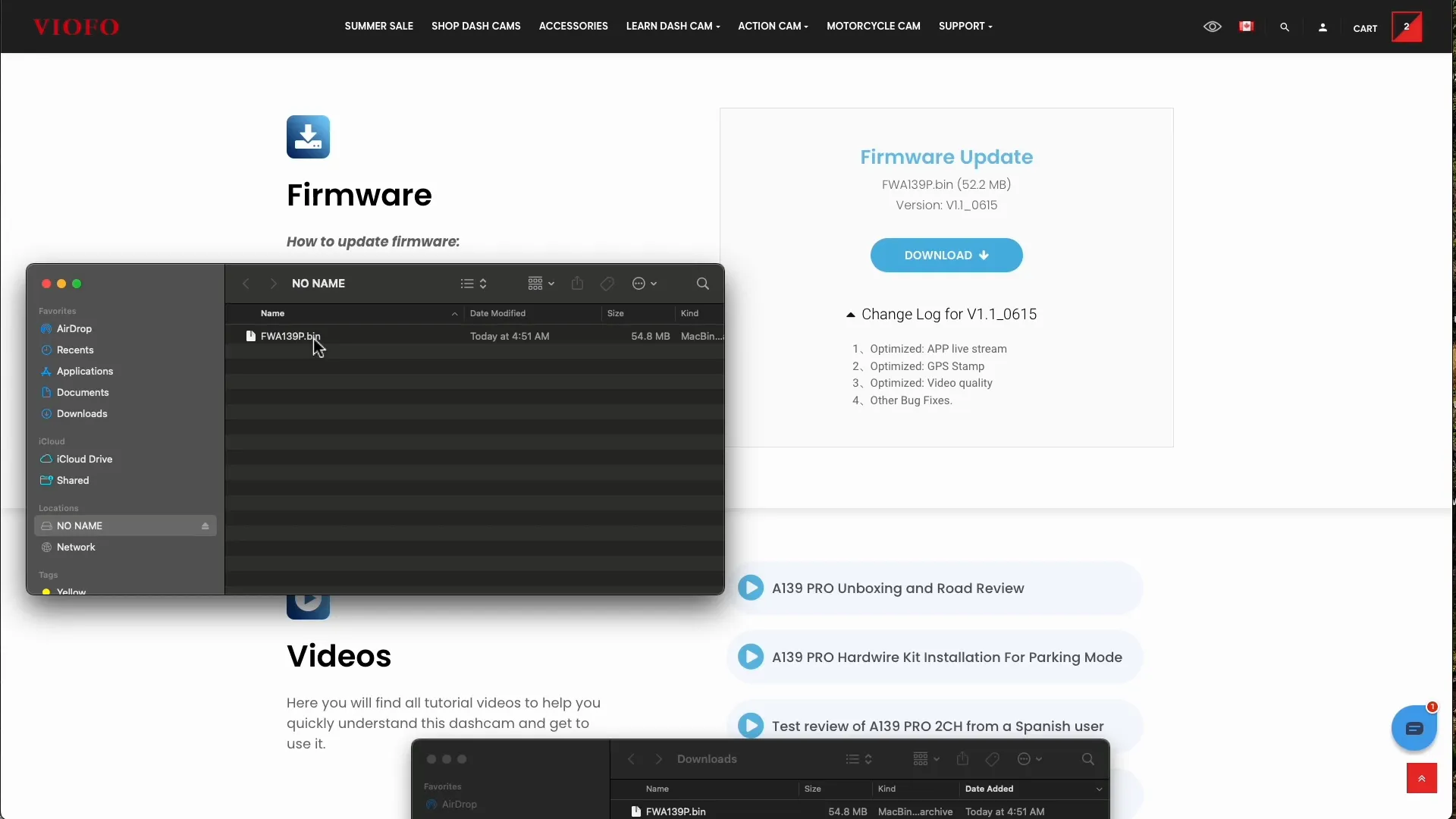Play A139 PRO Unboxing and Road Review video
Viewport: 1456px width, 819px height.
pos(751,588)
